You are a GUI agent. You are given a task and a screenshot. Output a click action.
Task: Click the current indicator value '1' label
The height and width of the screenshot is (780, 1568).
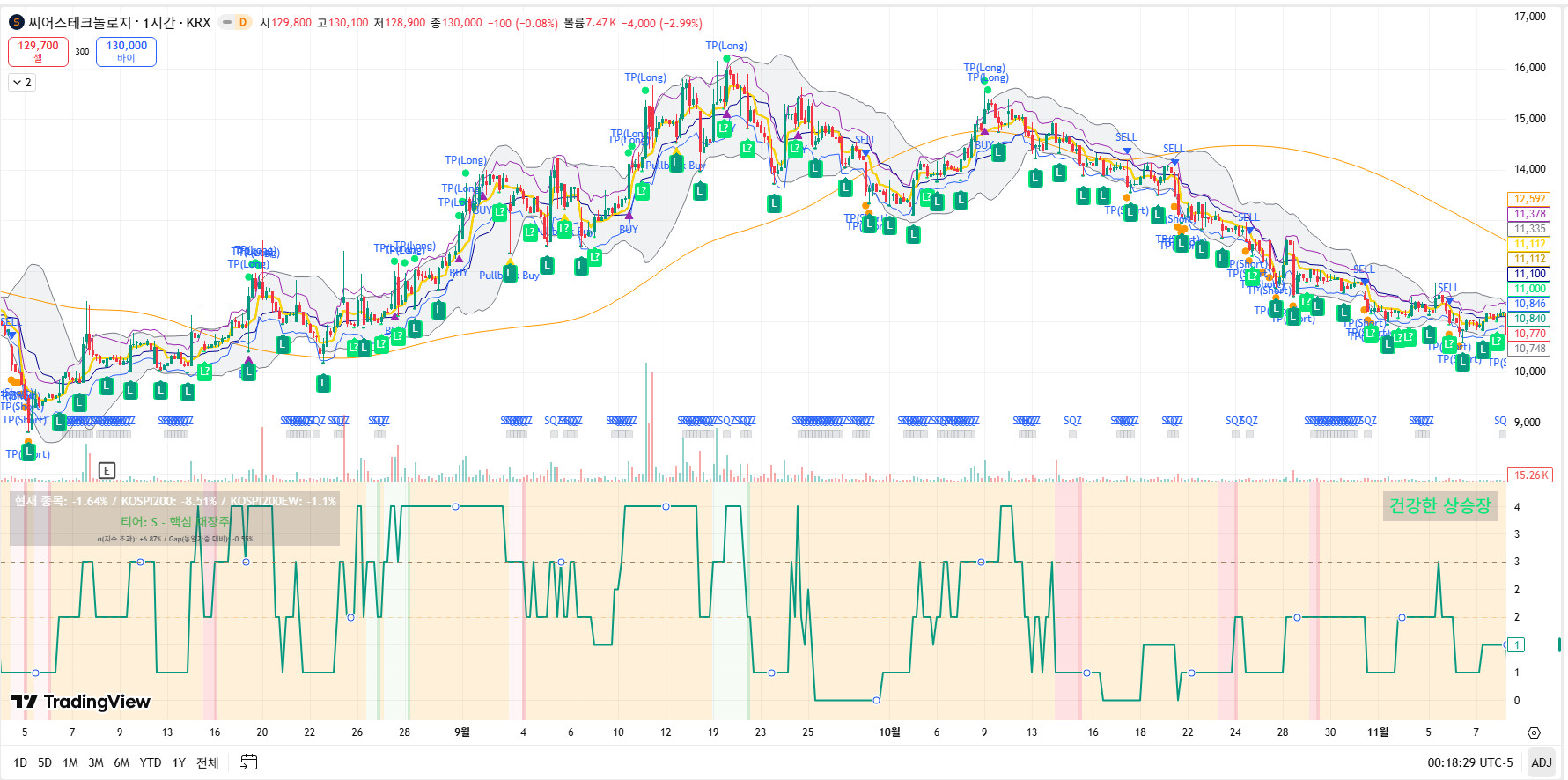[x=1517, y=645]
